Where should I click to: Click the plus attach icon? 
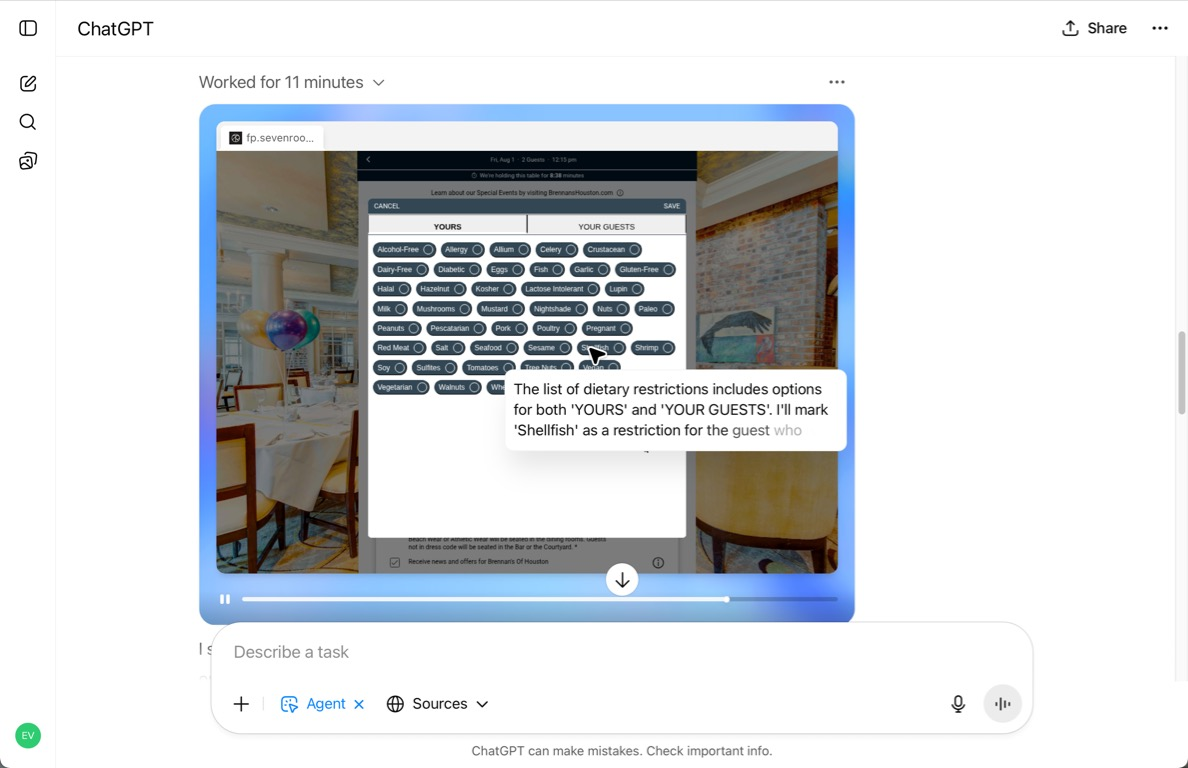tap(241, 704)
